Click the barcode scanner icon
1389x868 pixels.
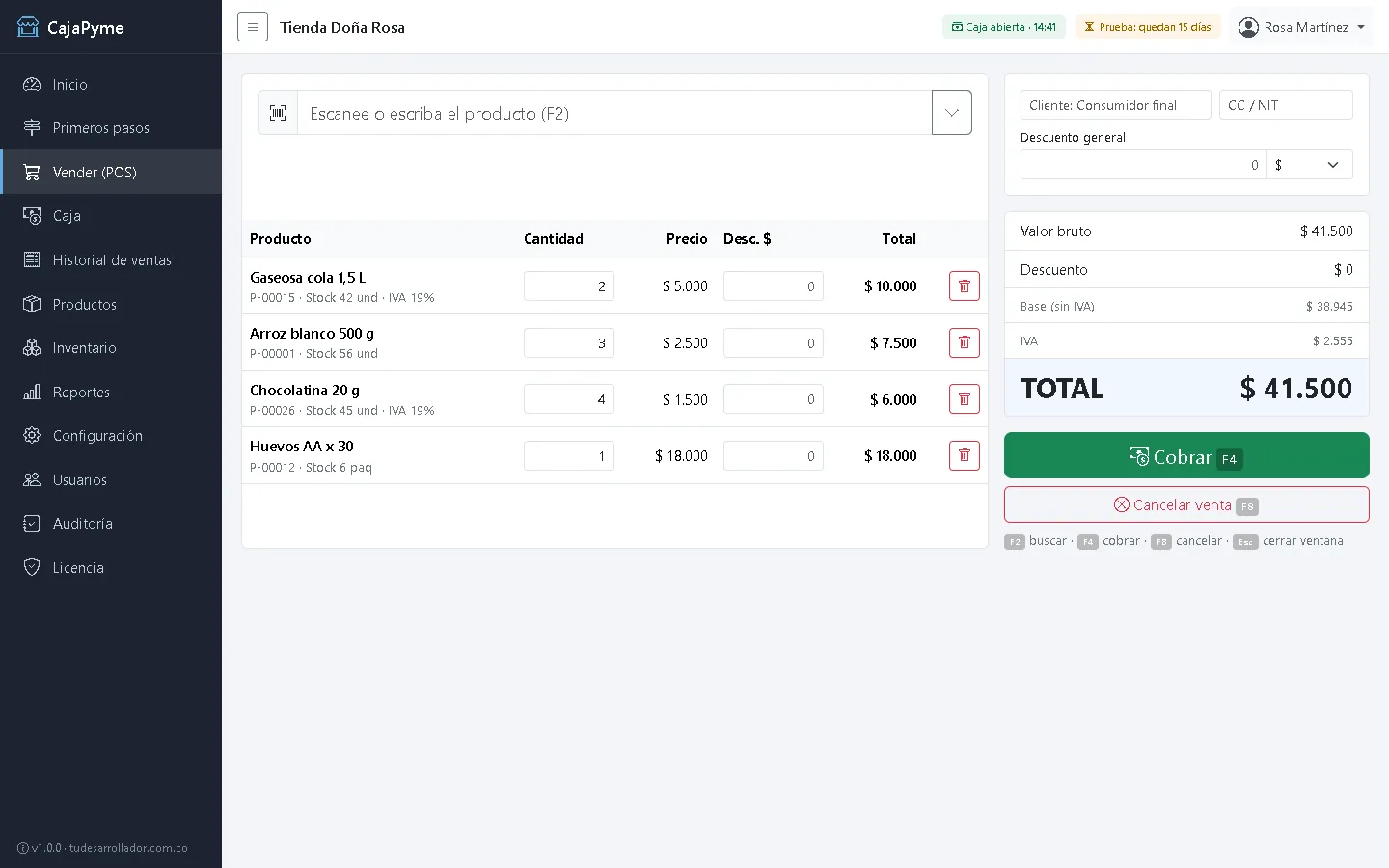pos(278,113)
